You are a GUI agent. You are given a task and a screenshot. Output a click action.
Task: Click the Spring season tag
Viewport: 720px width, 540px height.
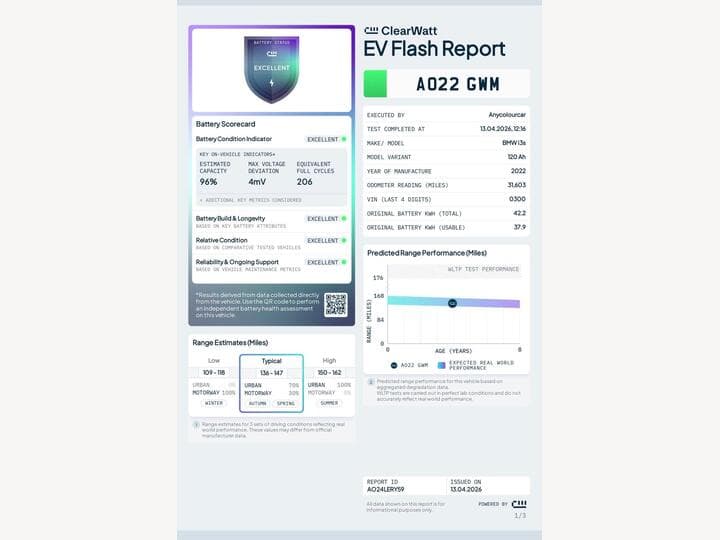pyautogui.click(x=286, y=403)
